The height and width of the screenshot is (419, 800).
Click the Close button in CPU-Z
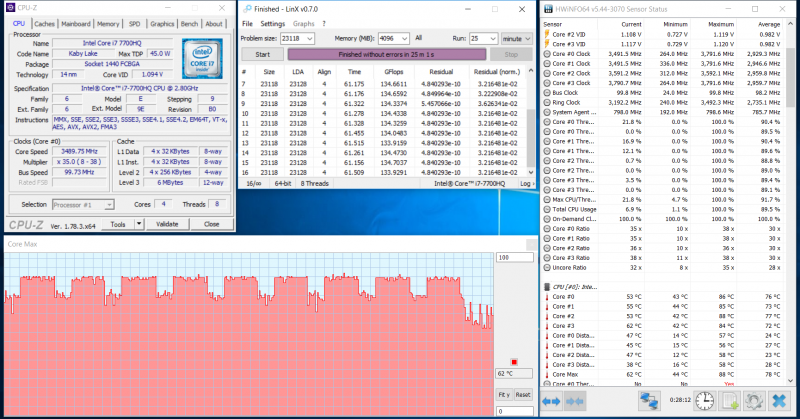[211, 224]
